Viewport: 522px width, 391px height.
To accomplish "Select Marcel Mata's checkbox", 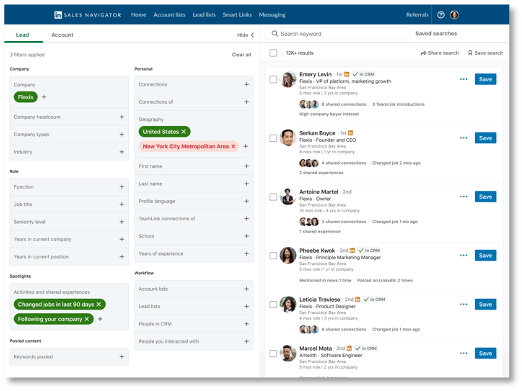I will (273, 353).
